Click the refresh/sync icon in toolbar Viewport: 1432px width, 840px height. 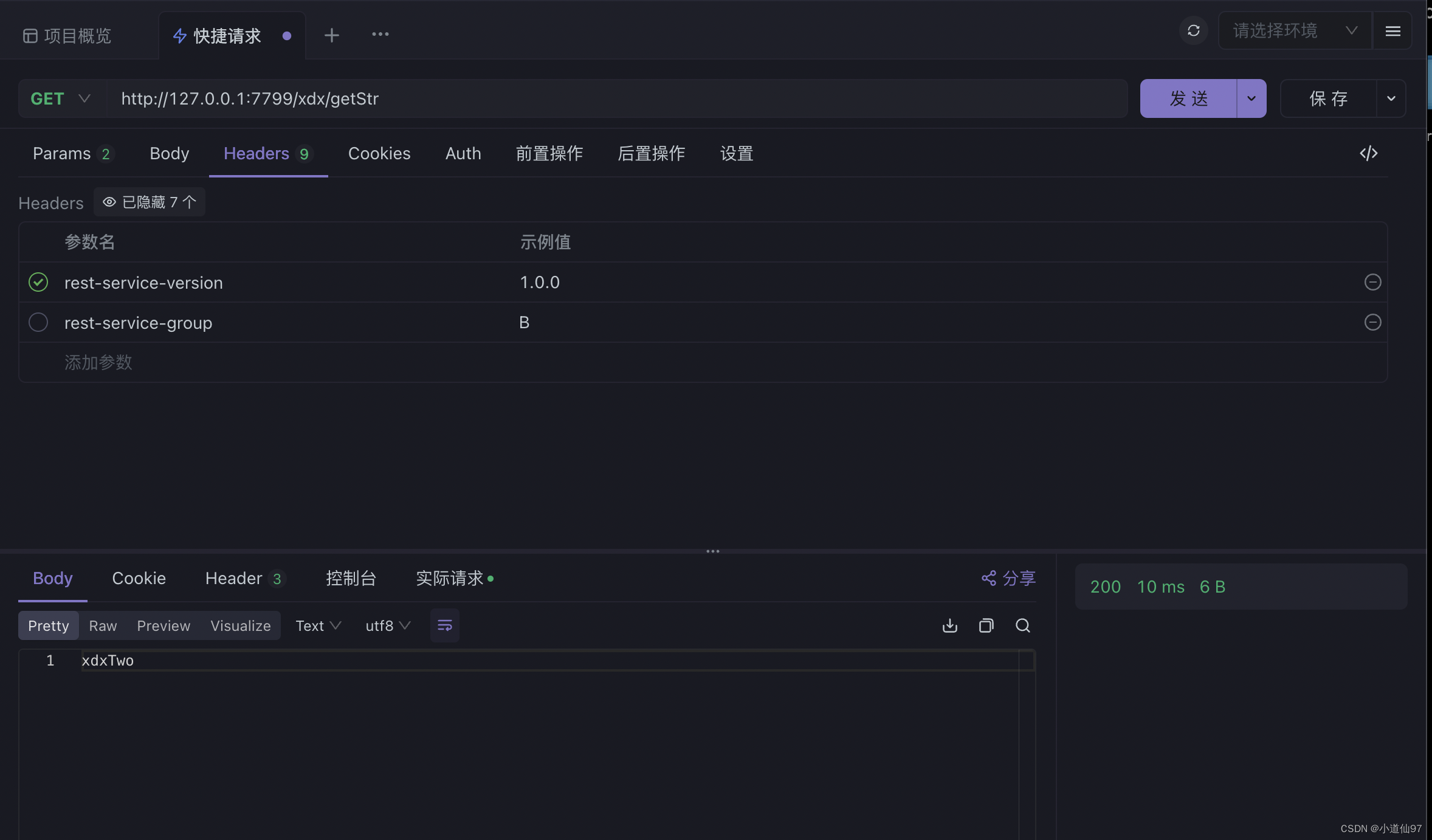[1192, 30]
